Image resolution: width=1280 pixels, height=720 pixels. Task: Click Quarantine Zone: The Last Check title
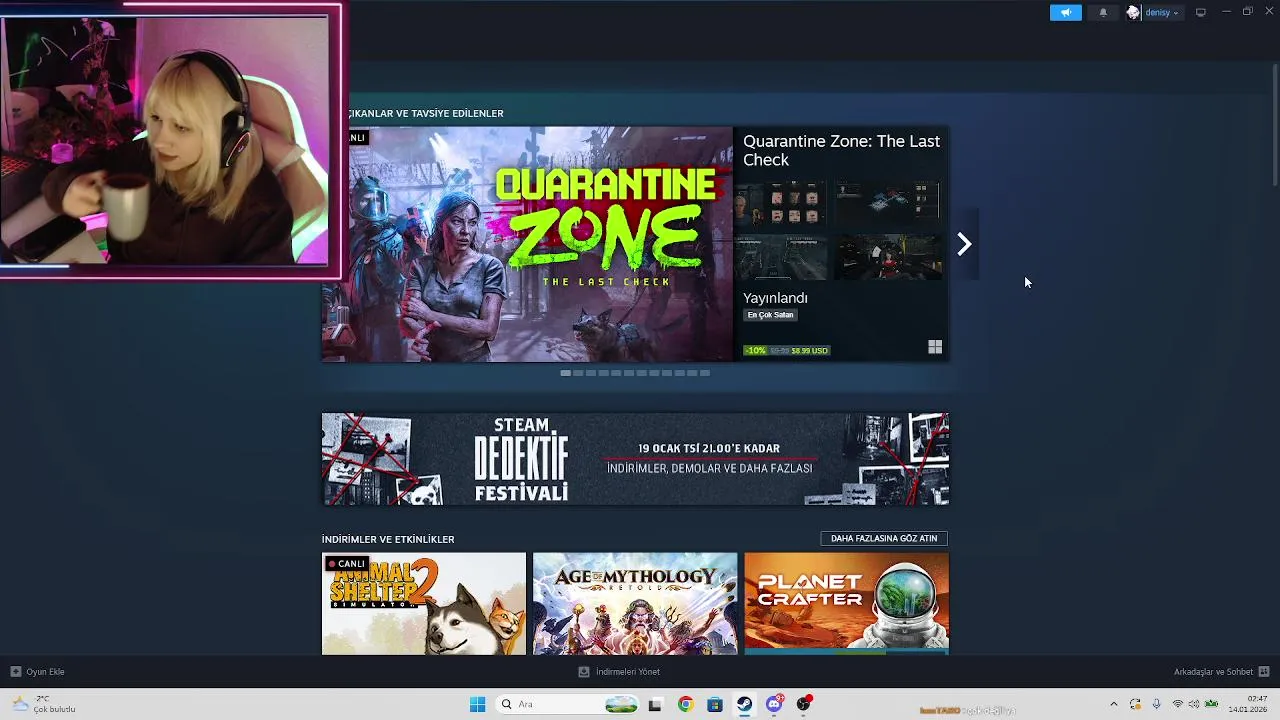[x=841, y=150]
